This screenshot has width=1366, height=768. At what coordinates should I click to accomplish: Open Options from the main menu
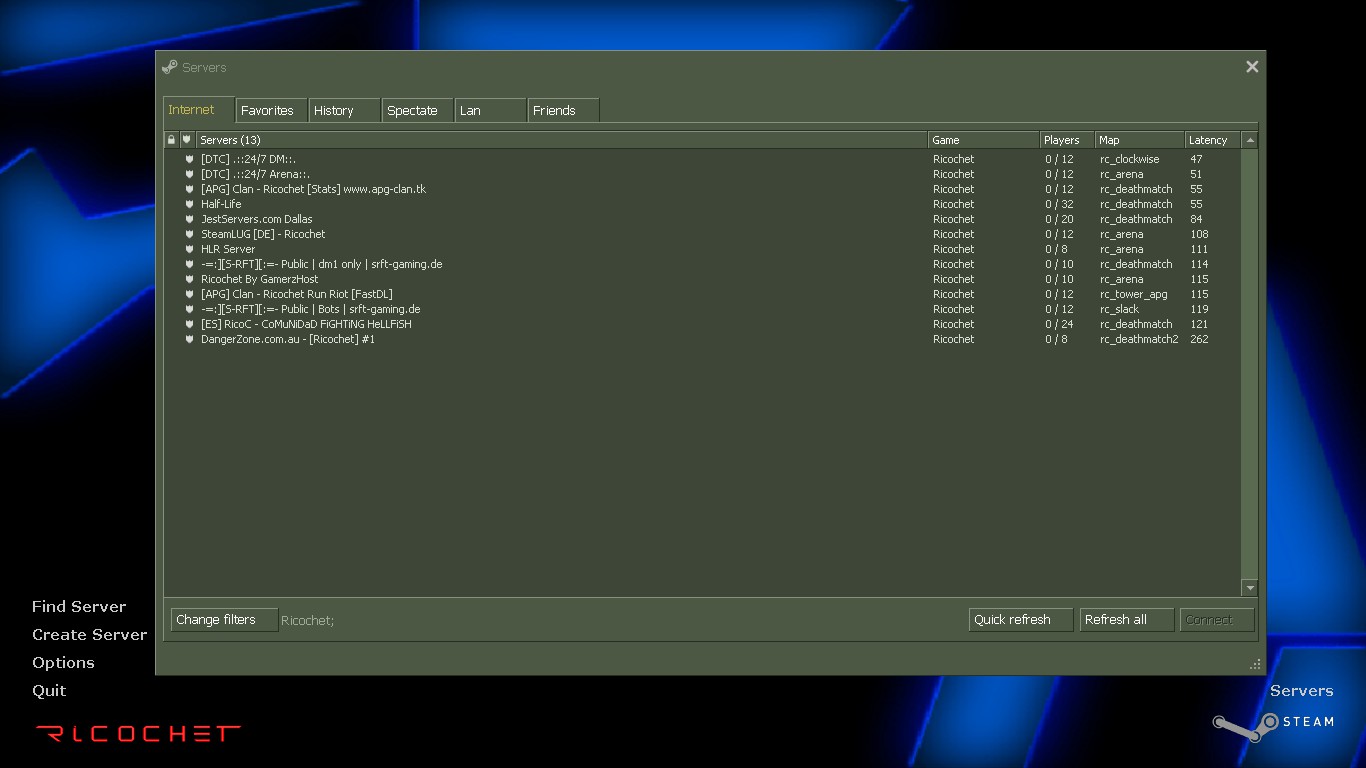point(63,663)
